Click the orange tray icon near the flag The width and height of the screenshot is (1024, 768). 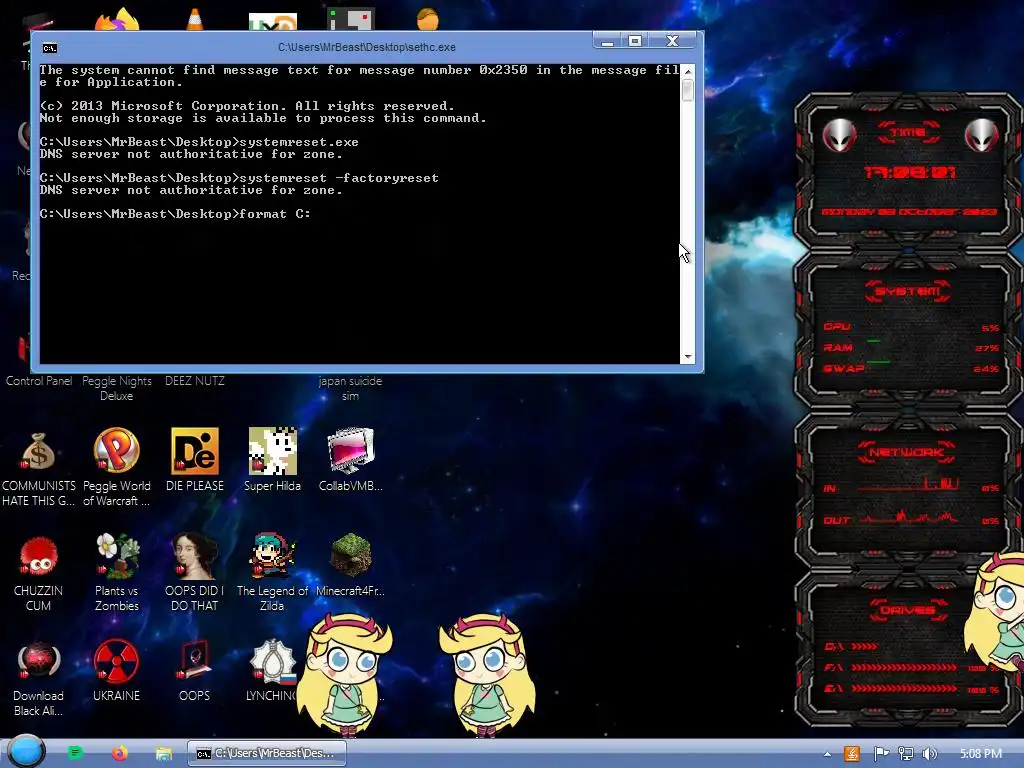coord(852,754)
